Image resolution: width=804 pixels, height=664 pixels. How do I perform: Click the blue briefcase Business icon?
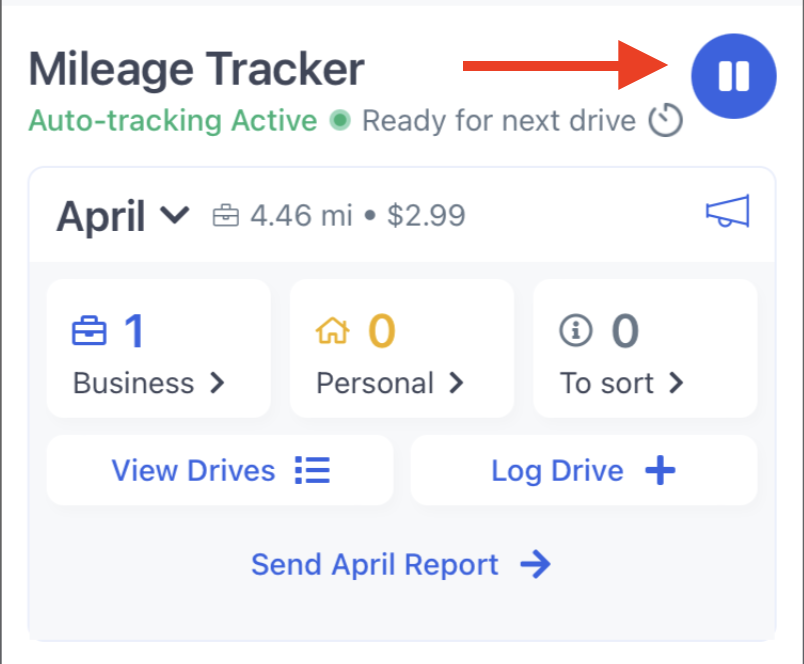click(x=89, y=331)
